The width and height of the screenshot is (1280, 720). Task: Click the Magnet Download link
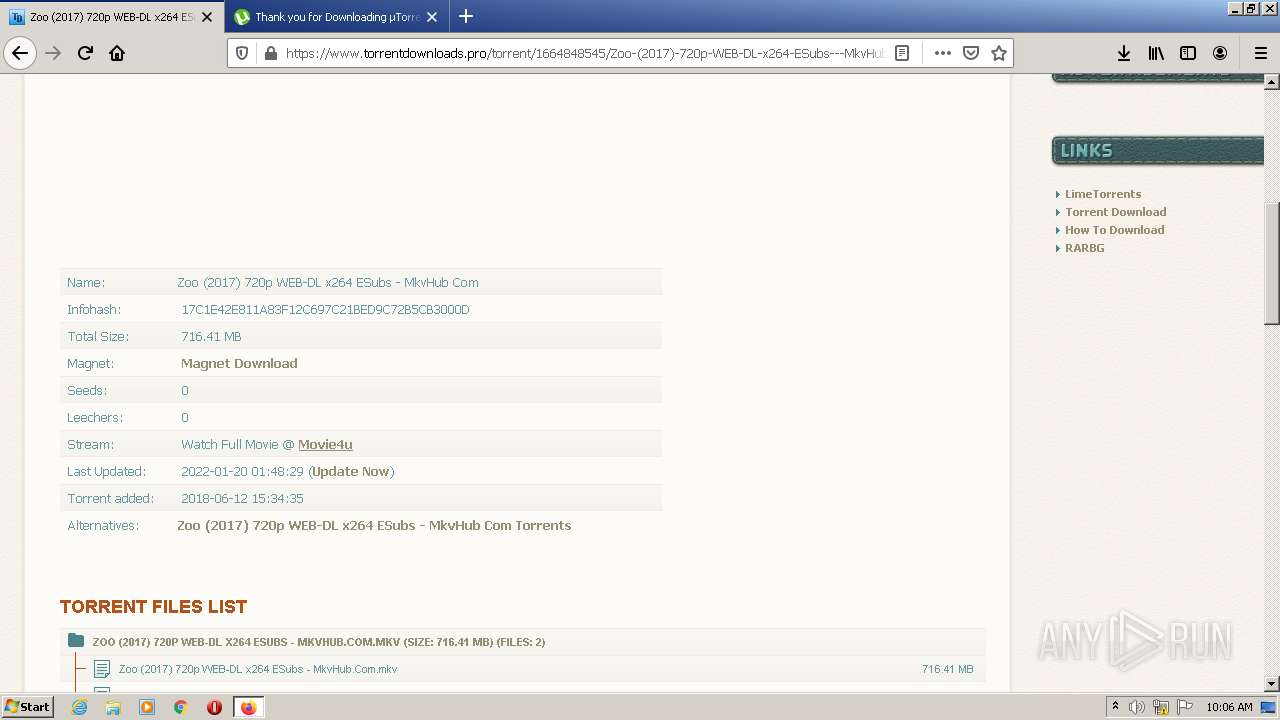(x=239, y=363)
